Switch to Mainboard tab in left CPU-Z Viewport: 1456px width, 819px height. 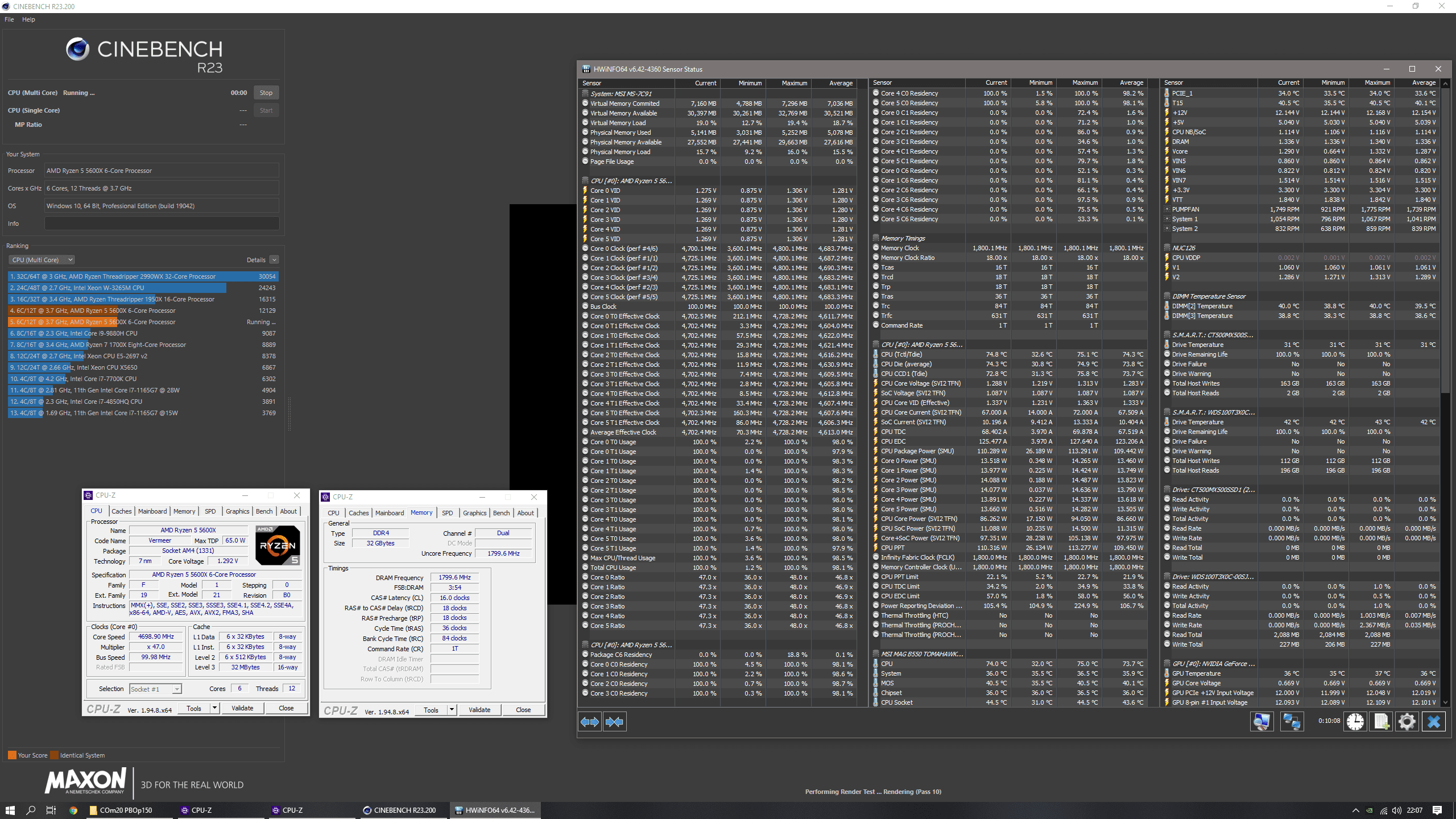pyautogui.click(x=152, y=511)
